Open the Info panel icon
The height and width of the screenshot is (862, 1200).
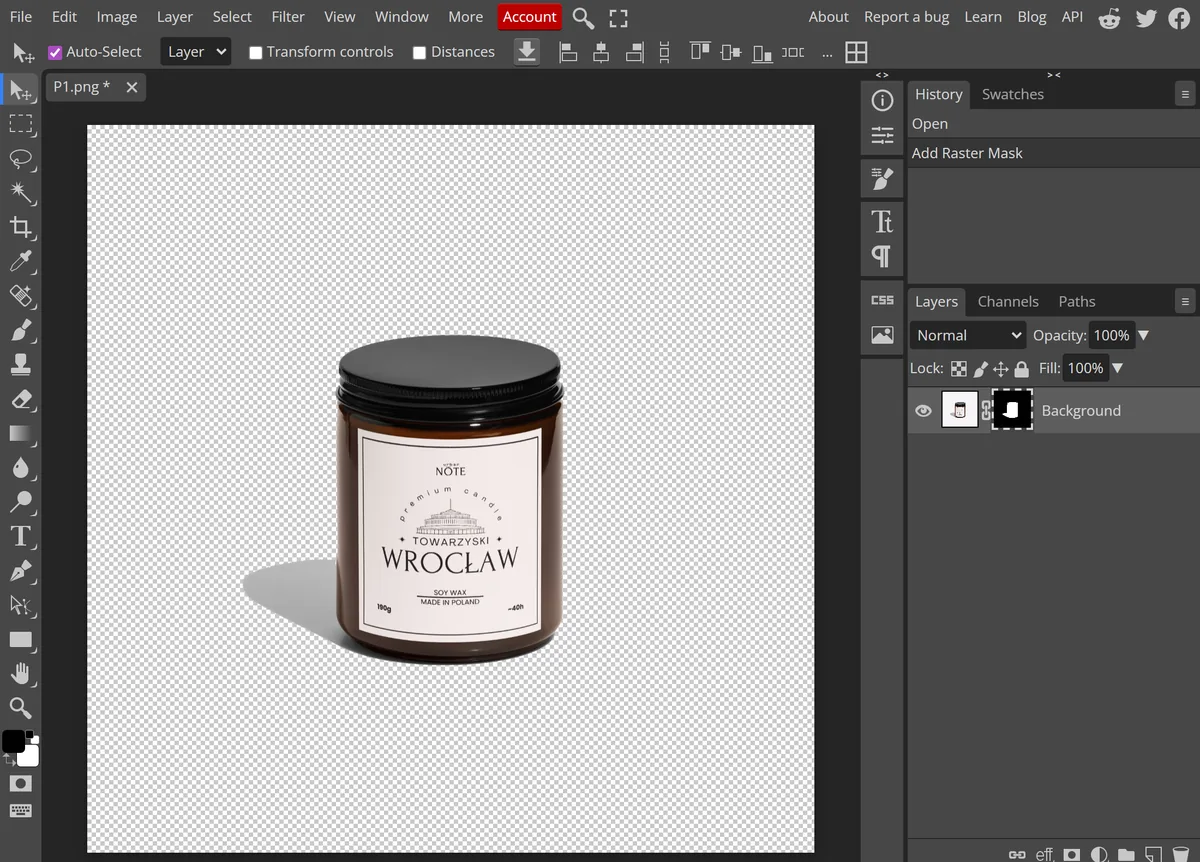point(882,100)
